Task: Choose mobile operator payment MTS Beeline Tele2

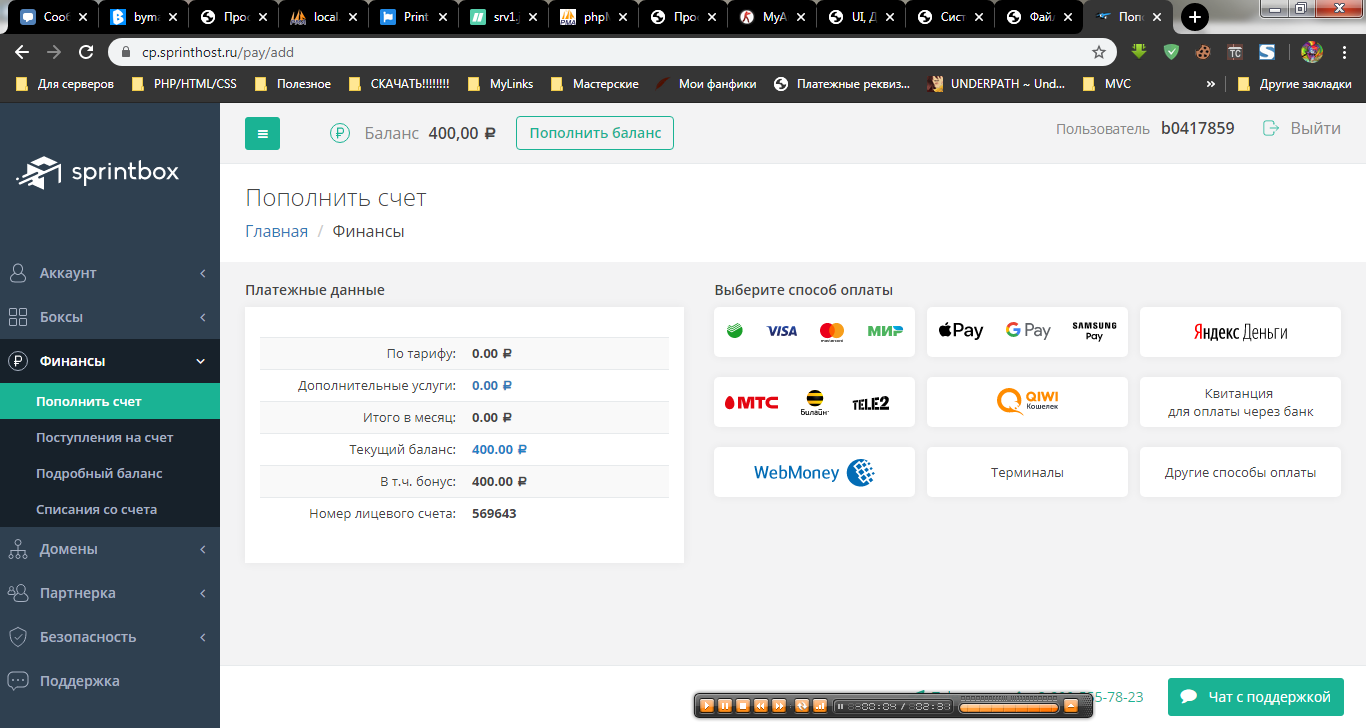Action: [814, 402]
